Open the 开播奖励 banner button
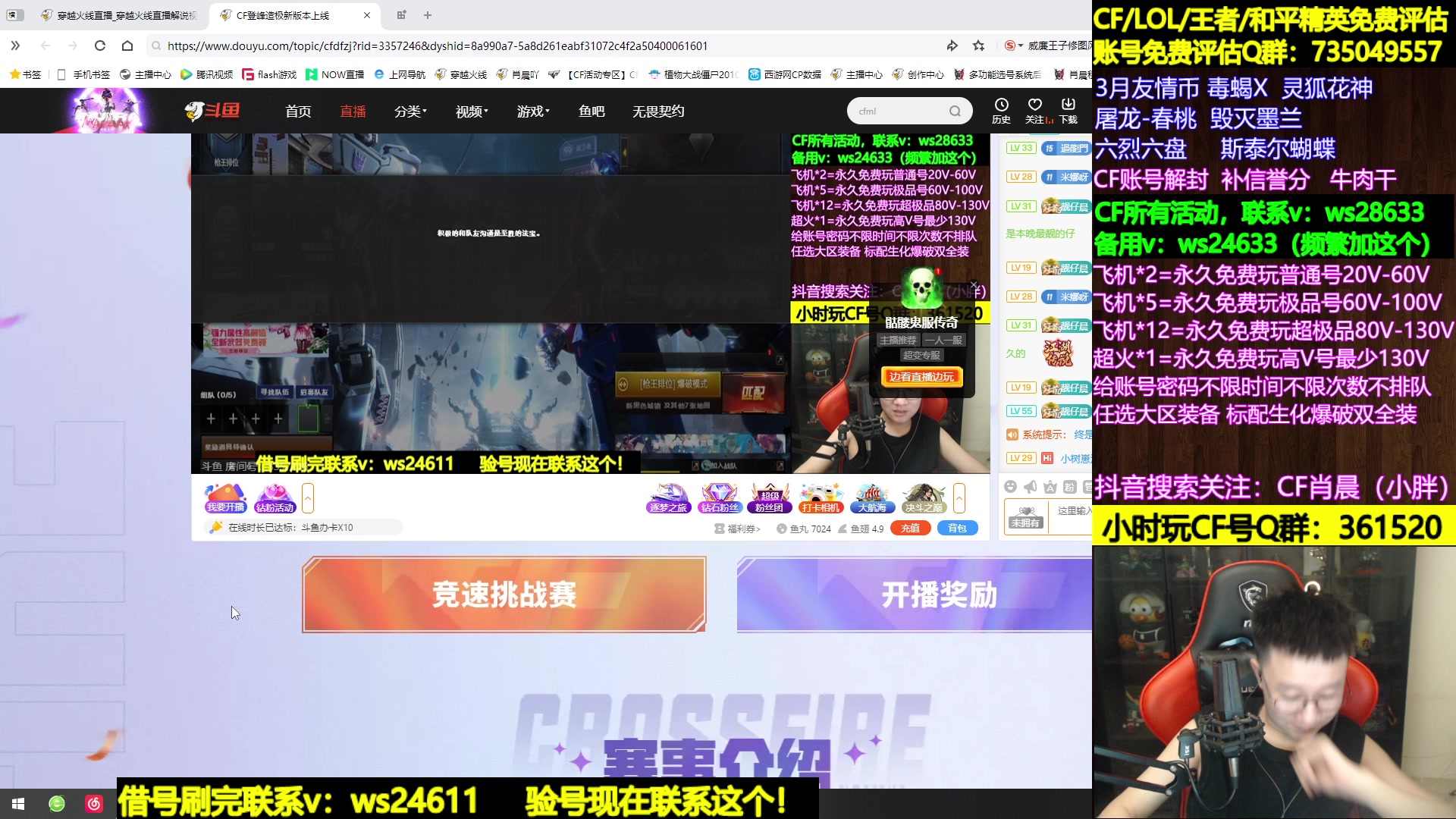This screenshot has height=819, width=1456. 915,595
